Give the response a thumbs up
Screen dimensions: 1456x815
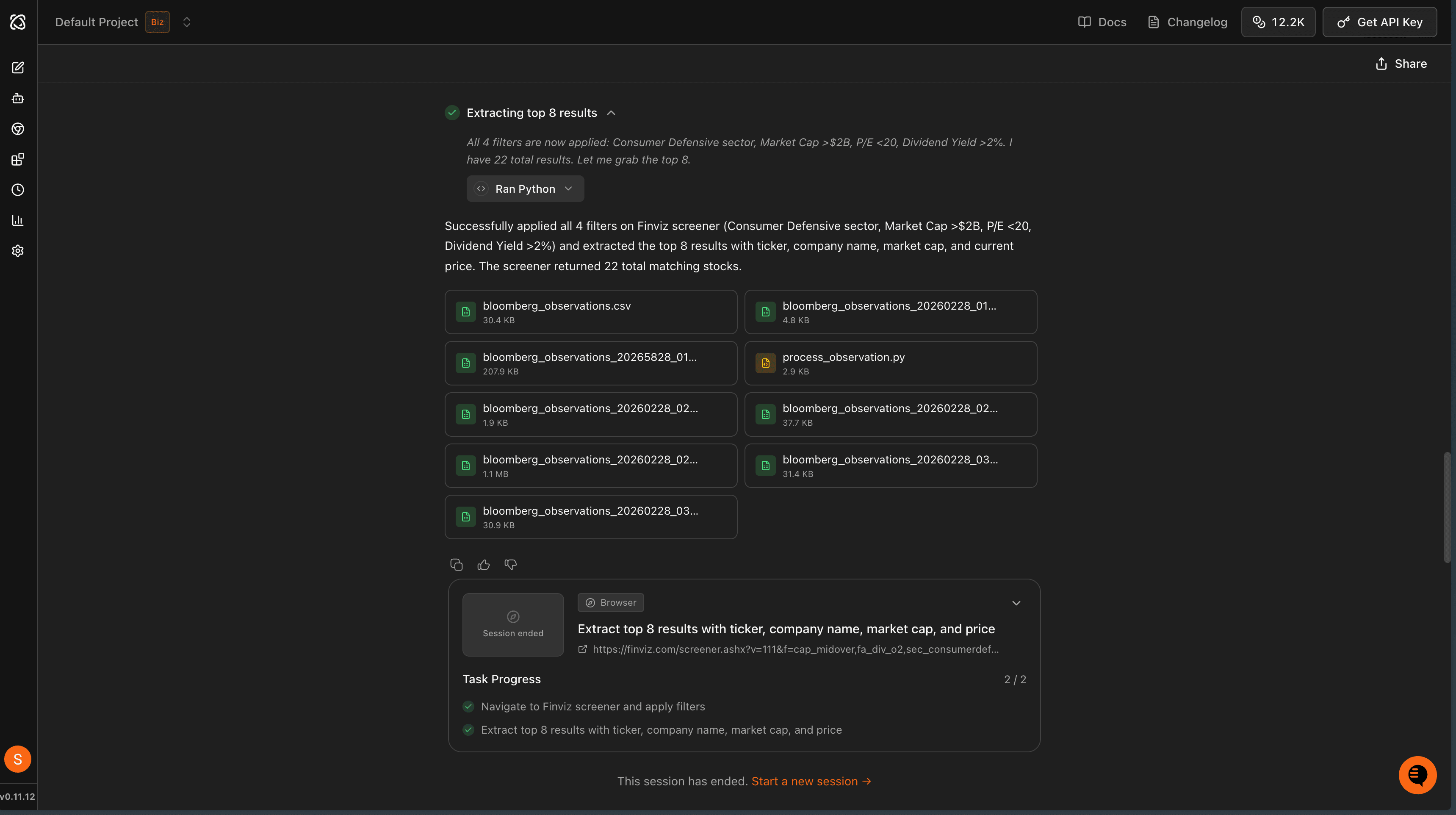coord(483,564)
